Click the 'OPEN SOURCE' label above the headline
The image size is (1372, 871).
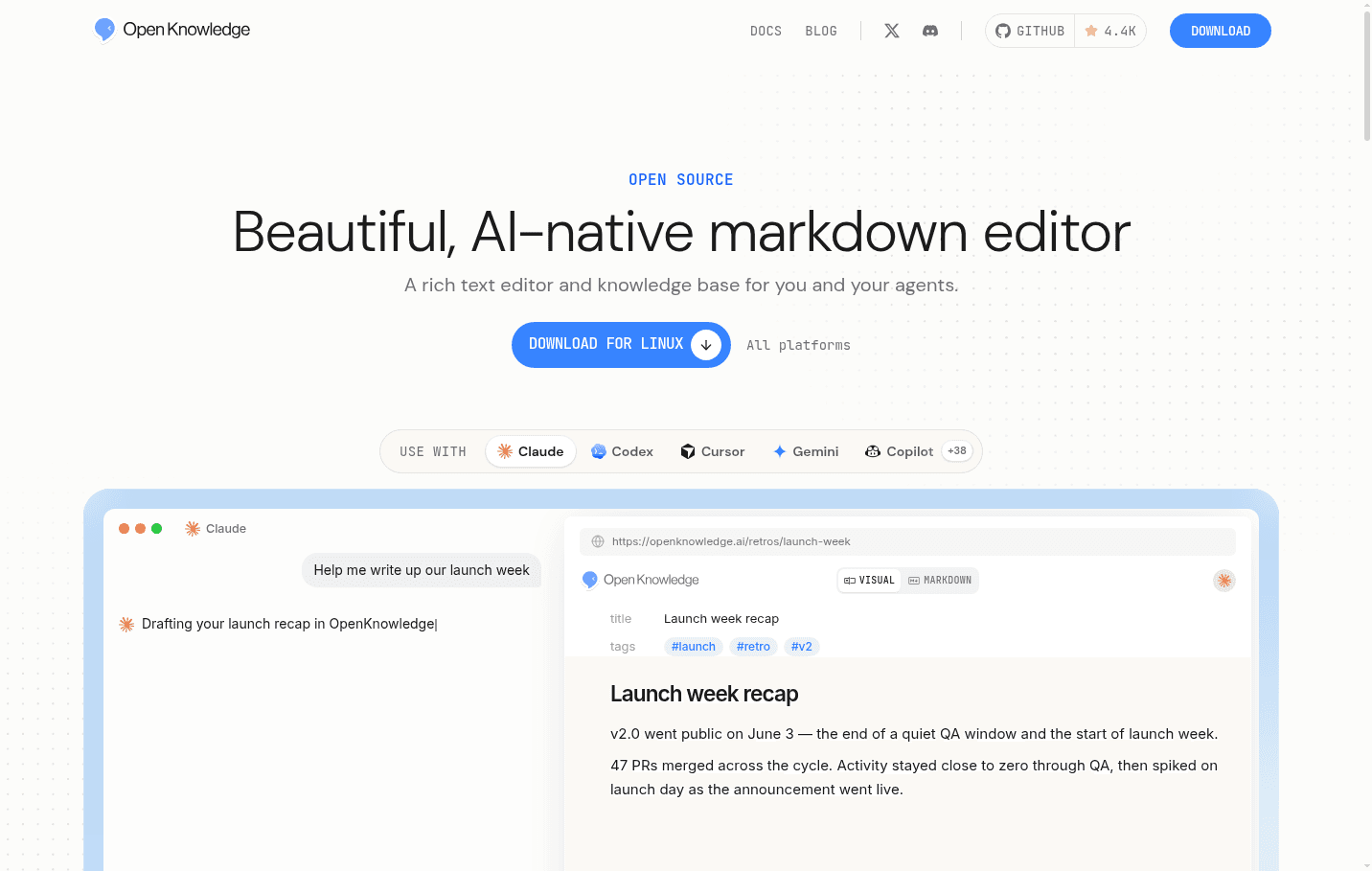coord(681,180)
